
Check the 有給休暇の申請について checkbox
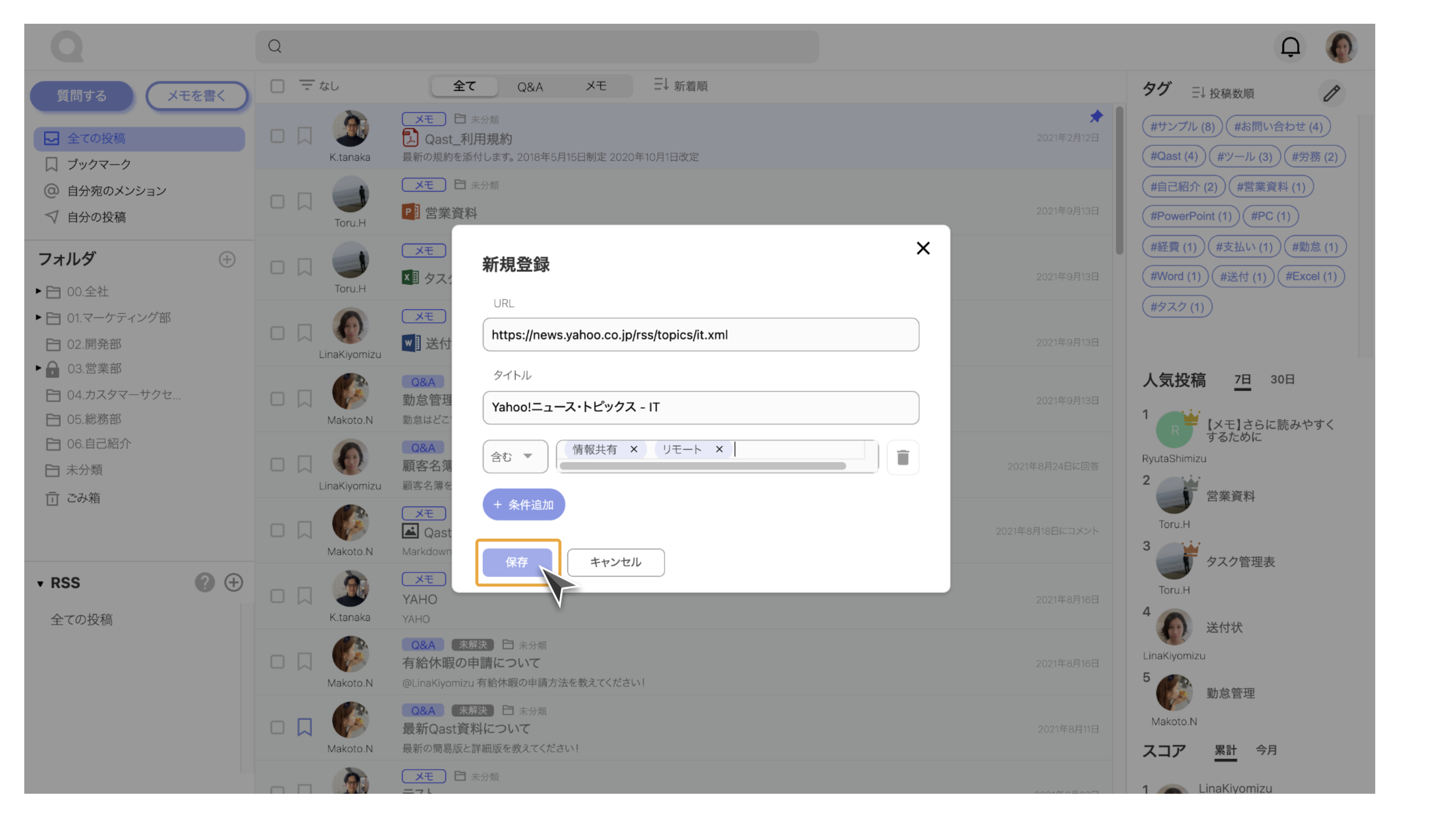pyautogui.click(x=277, y=661)
